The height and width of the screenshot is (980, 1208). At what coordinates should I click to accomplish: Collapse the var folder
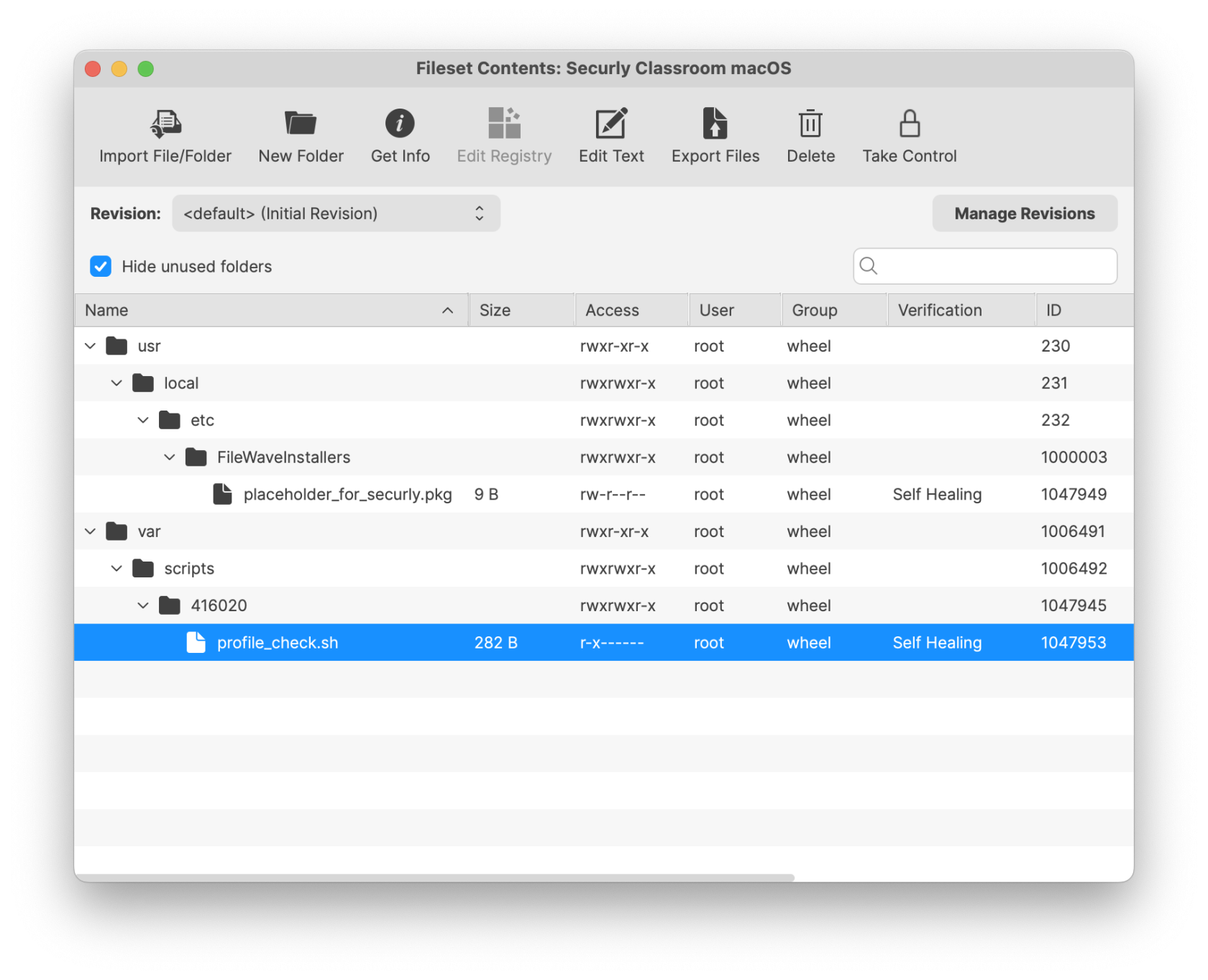pyautogui.click(x=91, y=531)
